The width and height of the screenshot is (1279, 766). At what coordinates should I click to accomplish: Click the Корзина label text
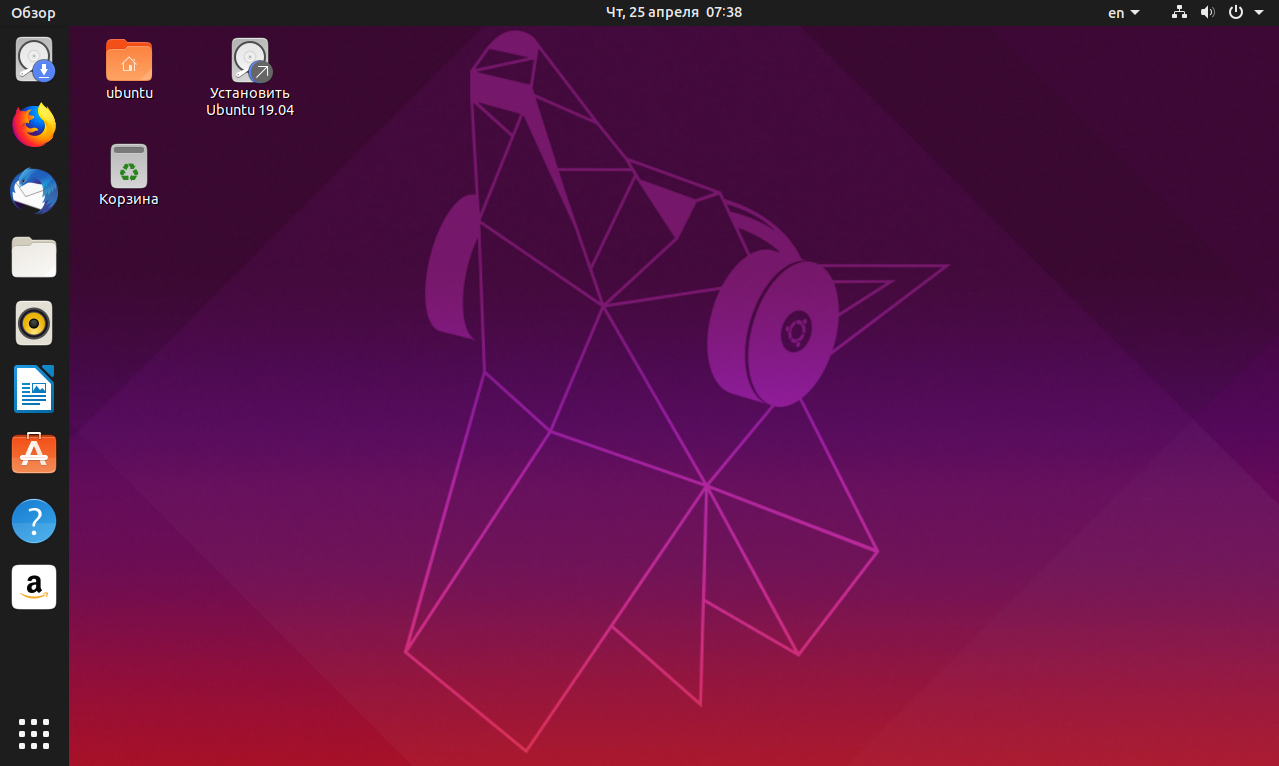[129, 199]
